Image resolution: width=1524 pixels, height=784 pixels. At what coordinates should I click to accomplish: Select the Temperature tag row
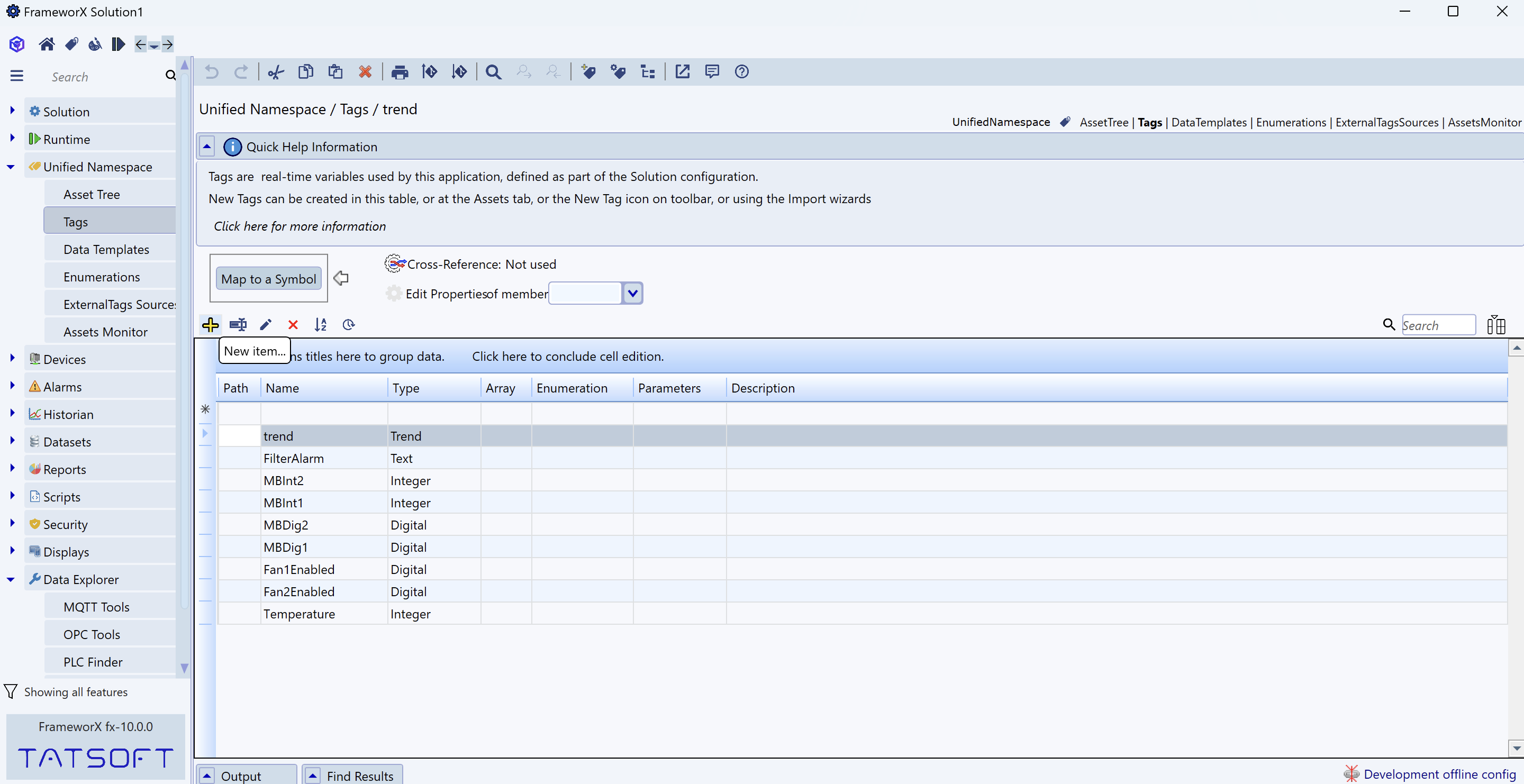[x=862, y=613]
